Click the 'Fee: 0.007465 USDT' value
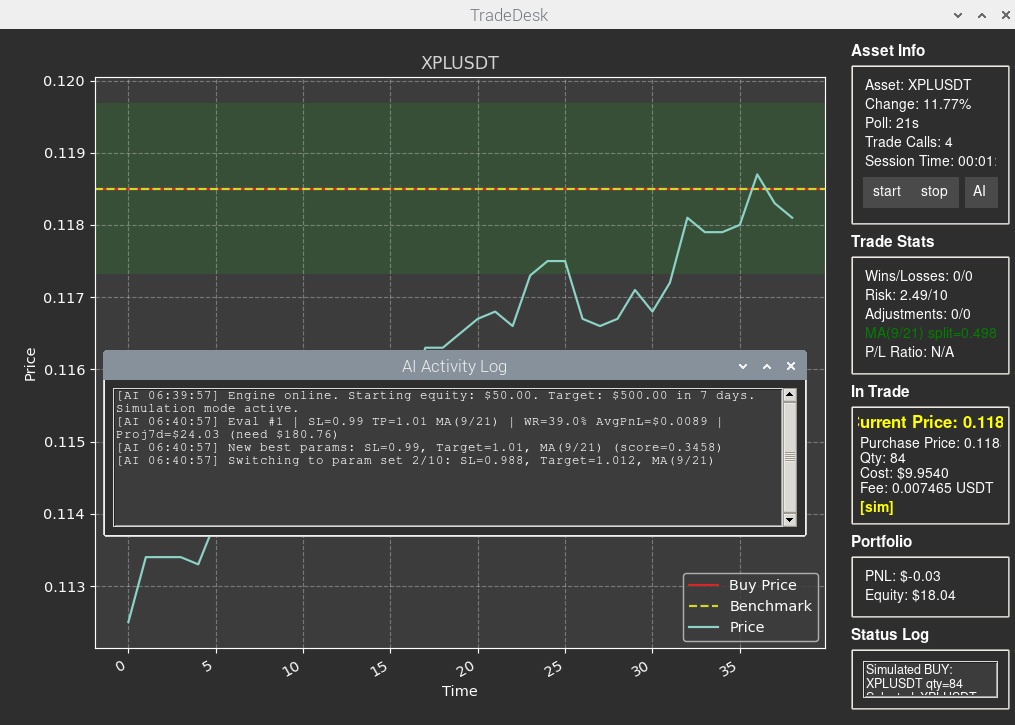1015x725 pixels. pyautogui.click(x=926, y=488)
